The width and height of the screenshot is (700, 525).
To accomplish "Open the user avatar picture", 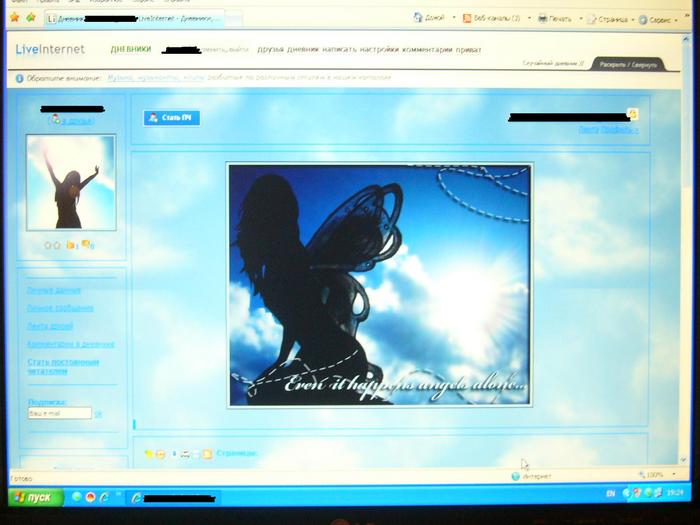I will 71,183.
